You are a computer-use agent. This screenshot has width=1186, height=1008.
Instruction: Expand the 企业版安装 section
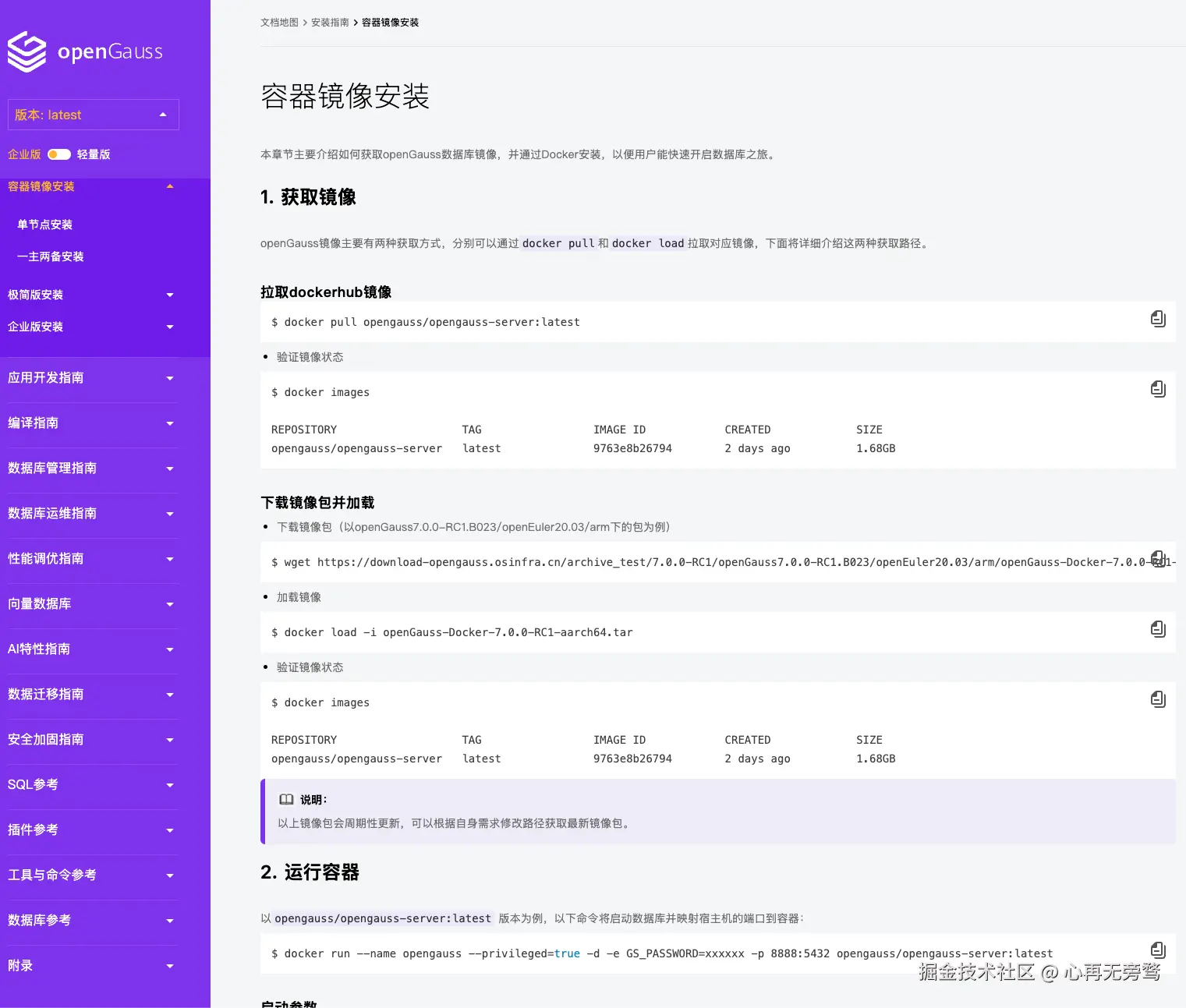[170, 327]
